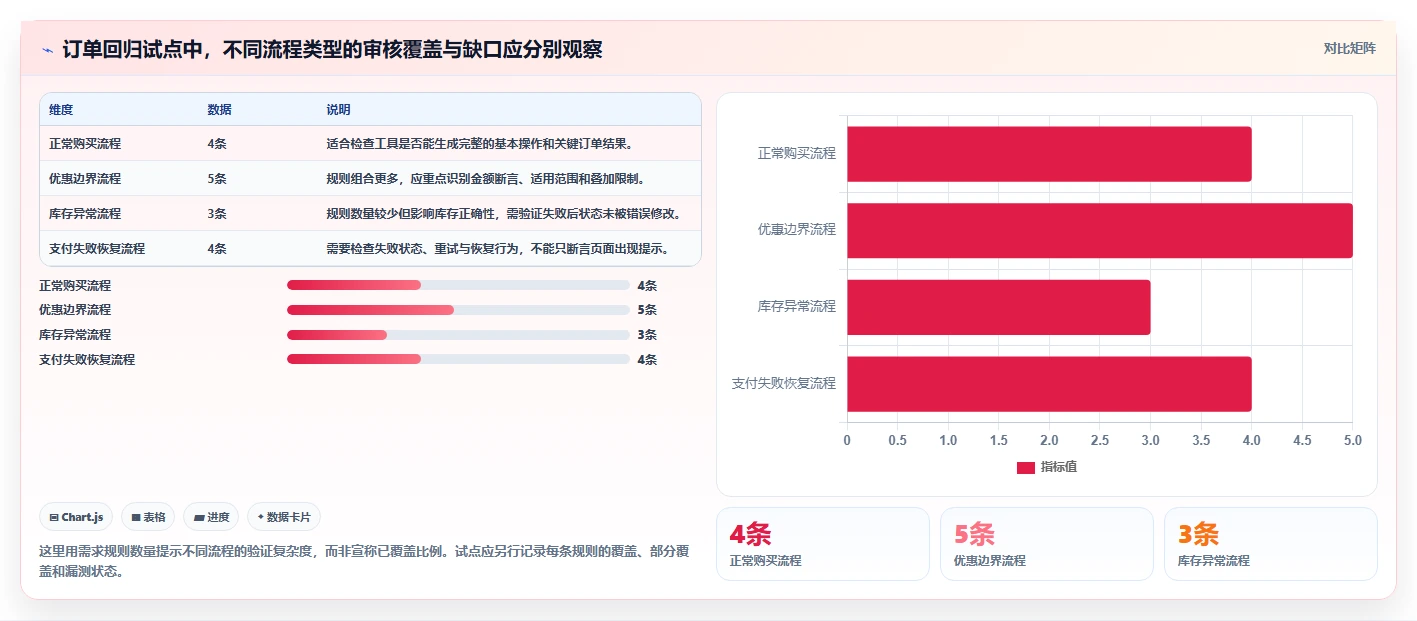Screen dimensions: 1417x621
Task: Select the 数据卡片 chip
Action: click(284, 517)
